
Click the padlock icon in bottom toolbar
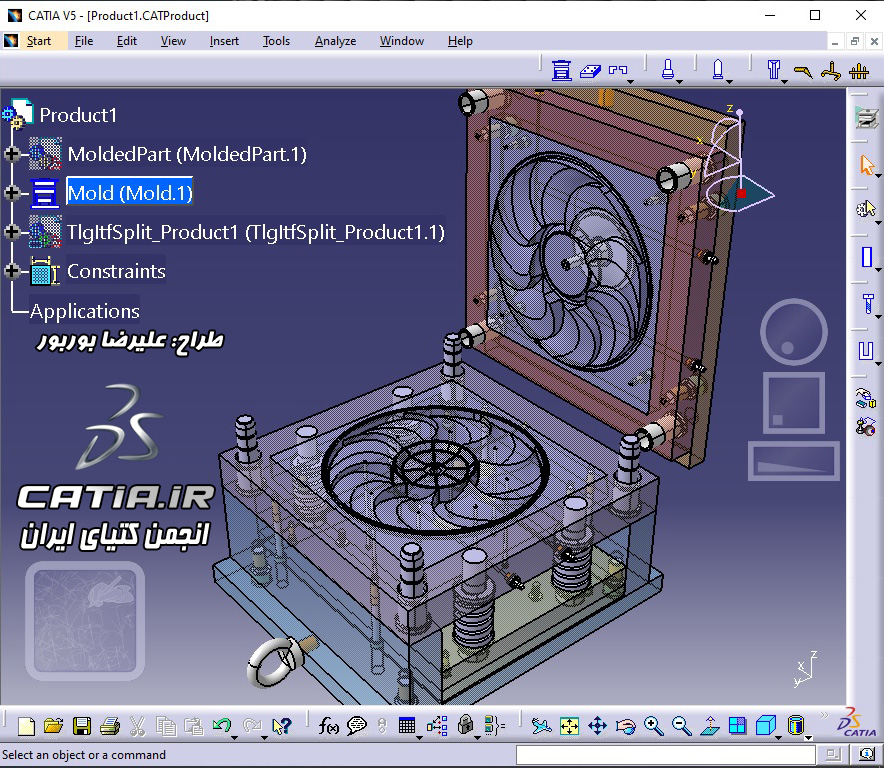pos(465,725)
